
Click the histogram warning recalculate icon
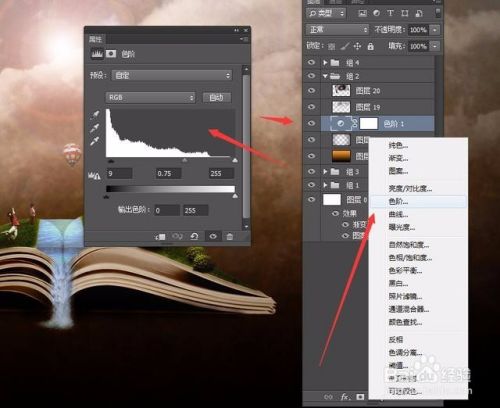point(94,175)
